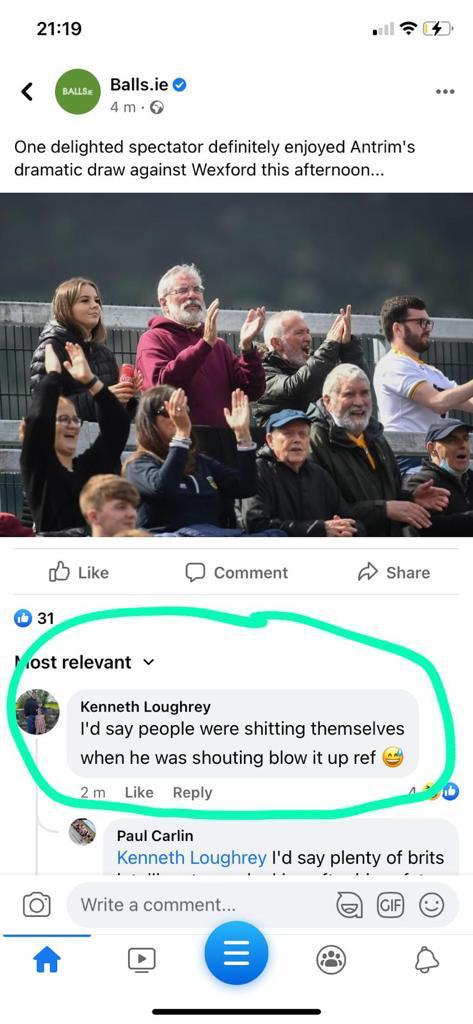Like Kenneth Loughrey's comment
Viewport: 473px width, 1024px height.
click(139, 792)
